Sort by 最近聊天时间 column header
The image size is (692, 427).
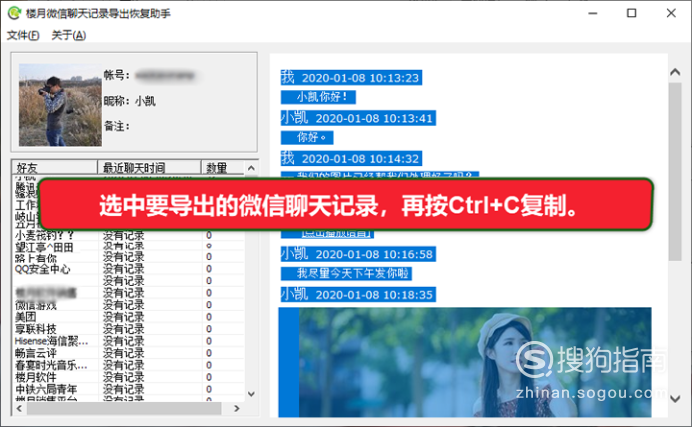[x=149, y=168]
